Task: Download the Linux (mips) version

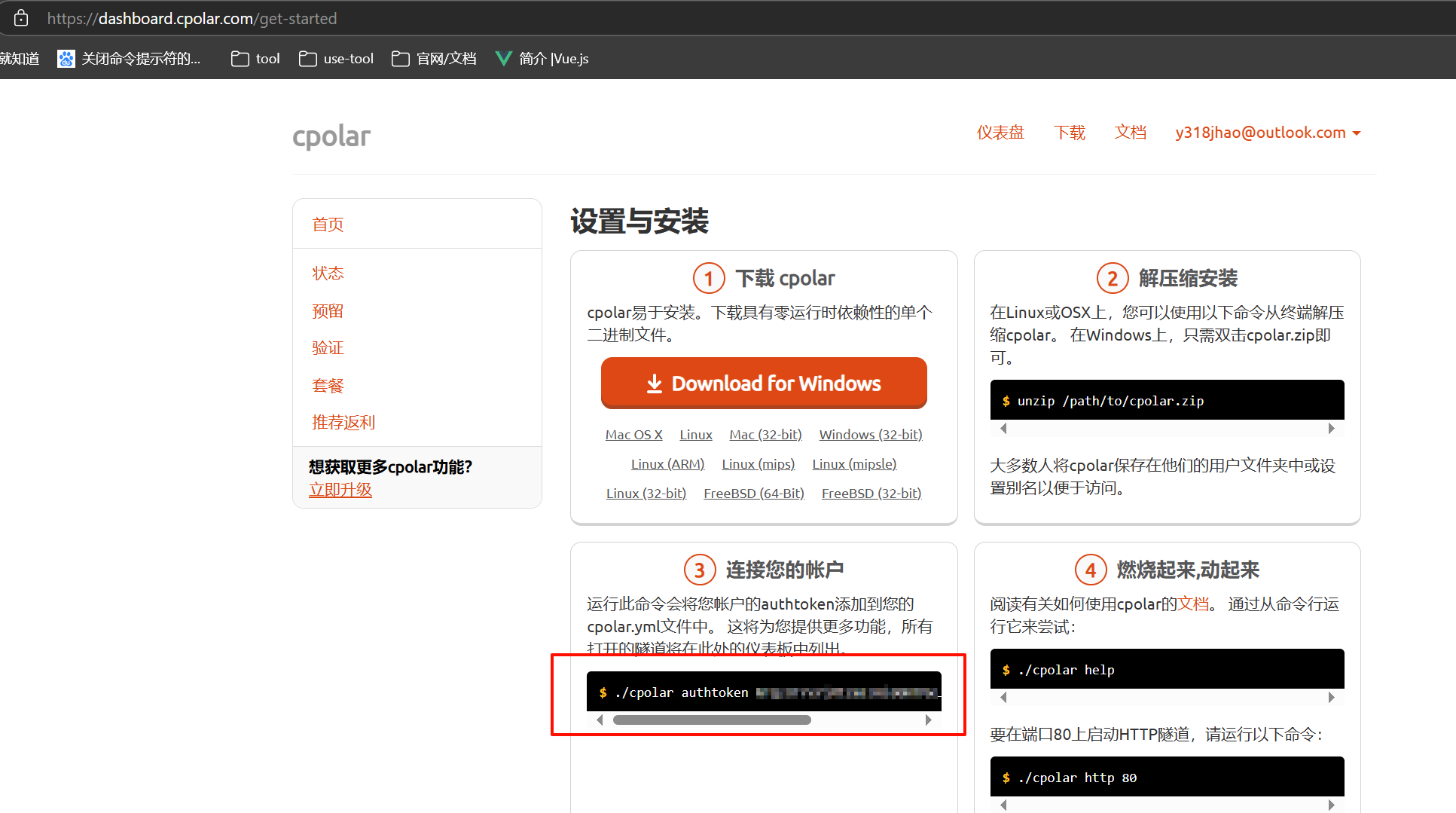Action: (759, 464)
